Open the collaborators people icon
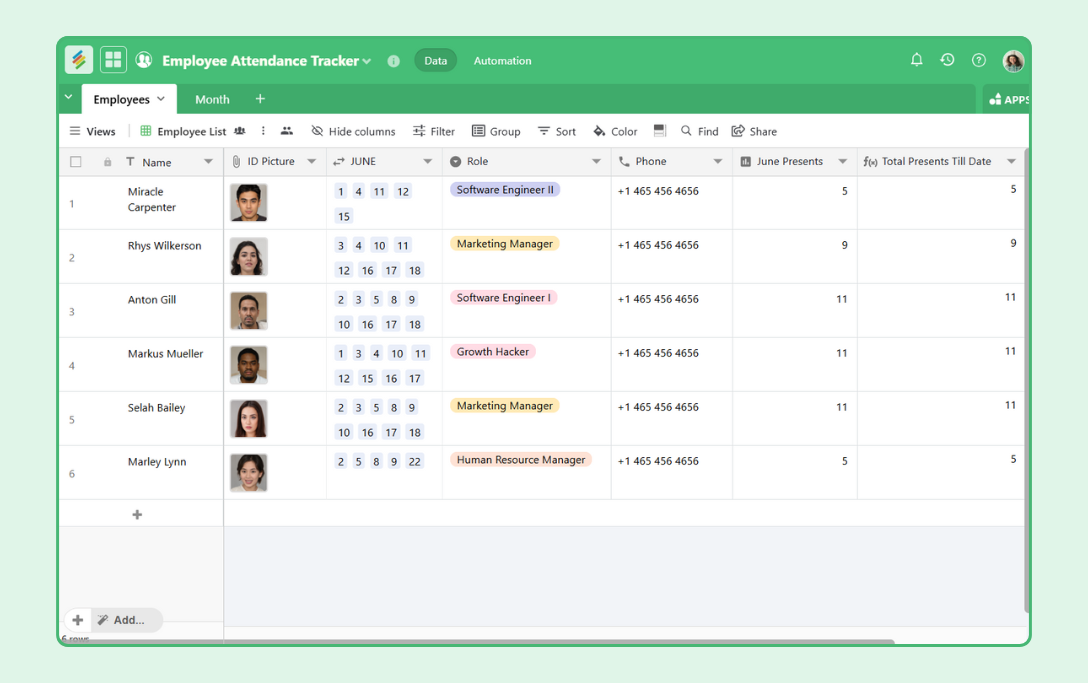This screenshot has height=683, width=1088. (x=287, y=130)
